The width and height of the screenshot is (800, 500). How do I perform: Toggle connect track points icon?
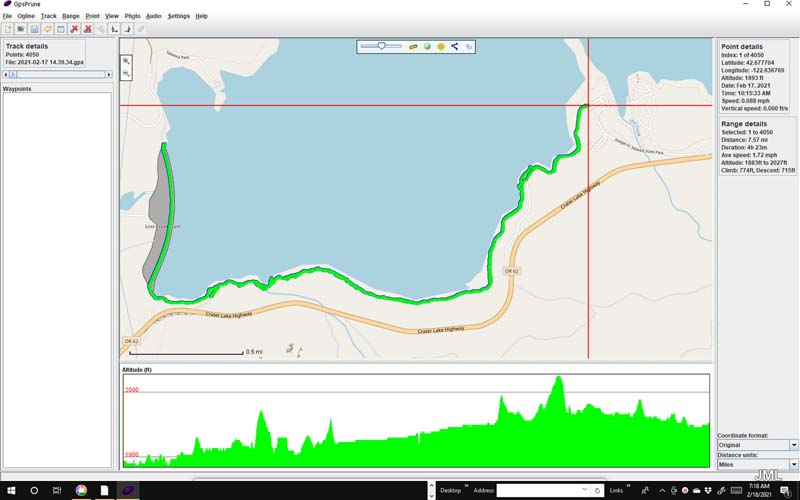pos(454,46)
